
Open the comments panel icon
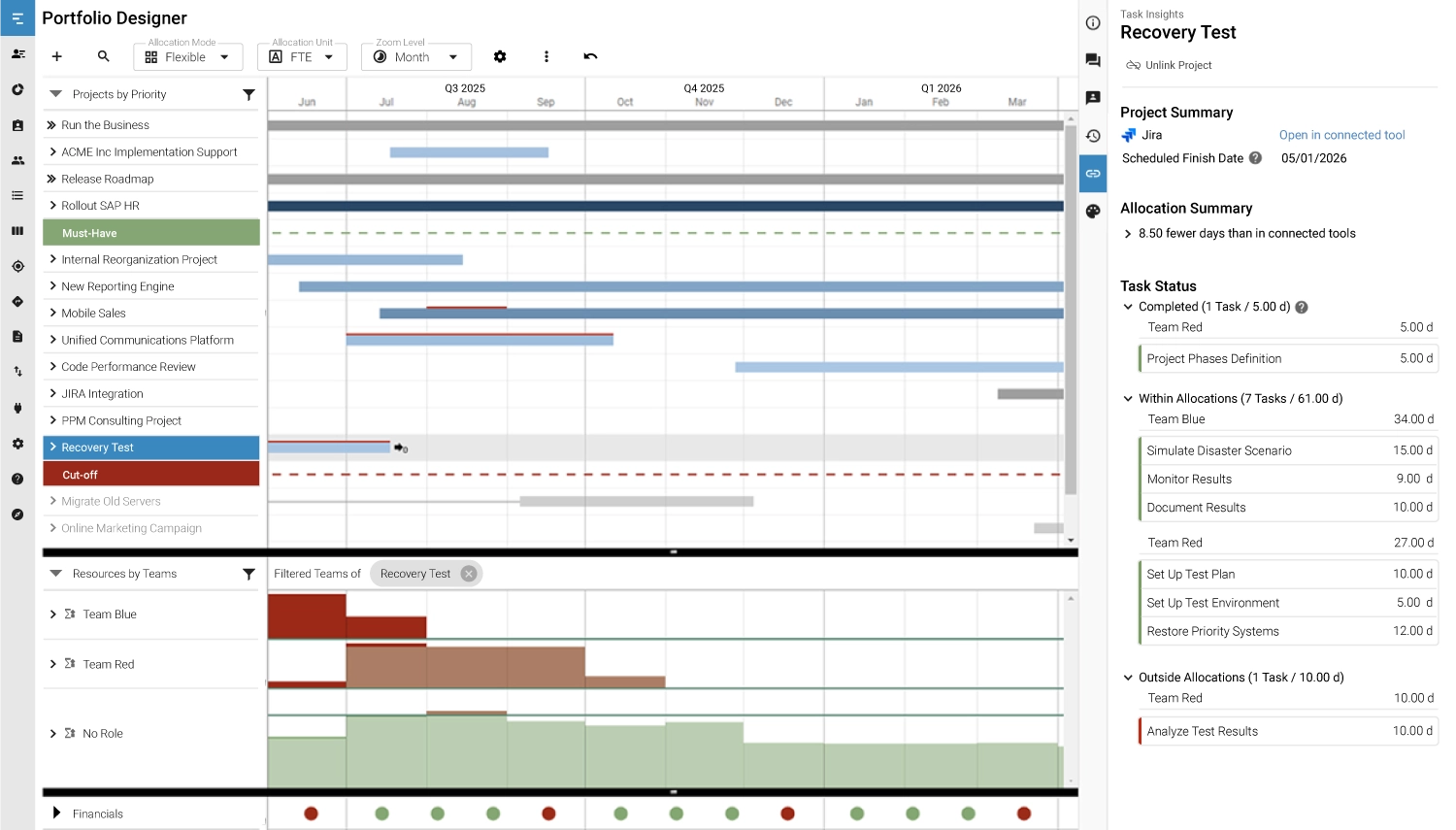click(1093, 60)
